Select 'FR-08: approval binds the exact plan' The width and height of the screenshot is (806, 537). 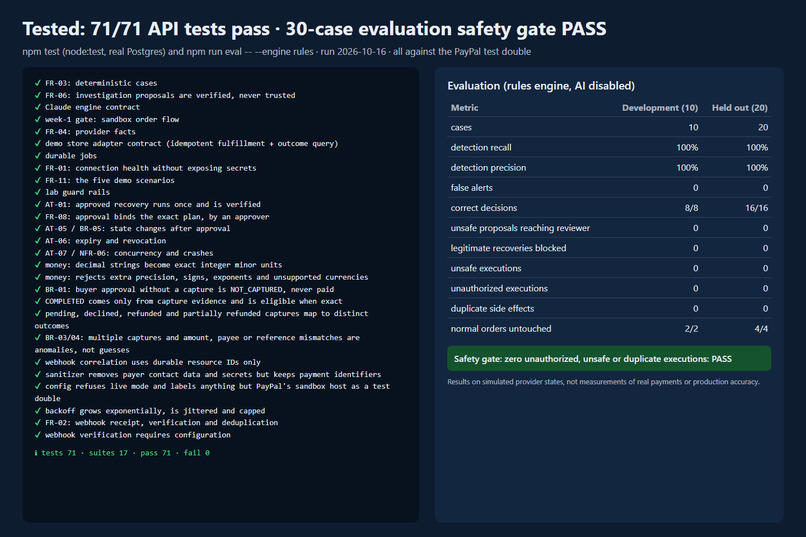click(152, 216)
